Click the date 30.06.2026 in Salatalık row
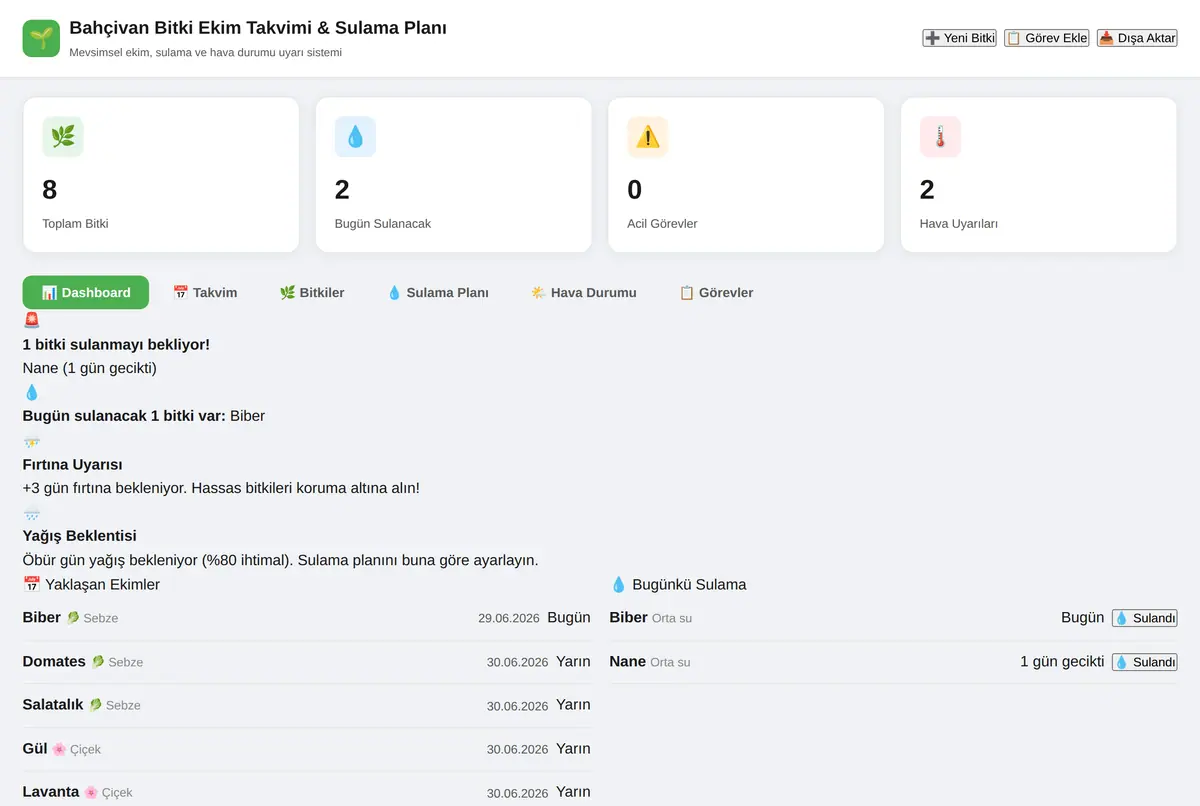This screenshot has width=1200, height=806. pos(518,706)
